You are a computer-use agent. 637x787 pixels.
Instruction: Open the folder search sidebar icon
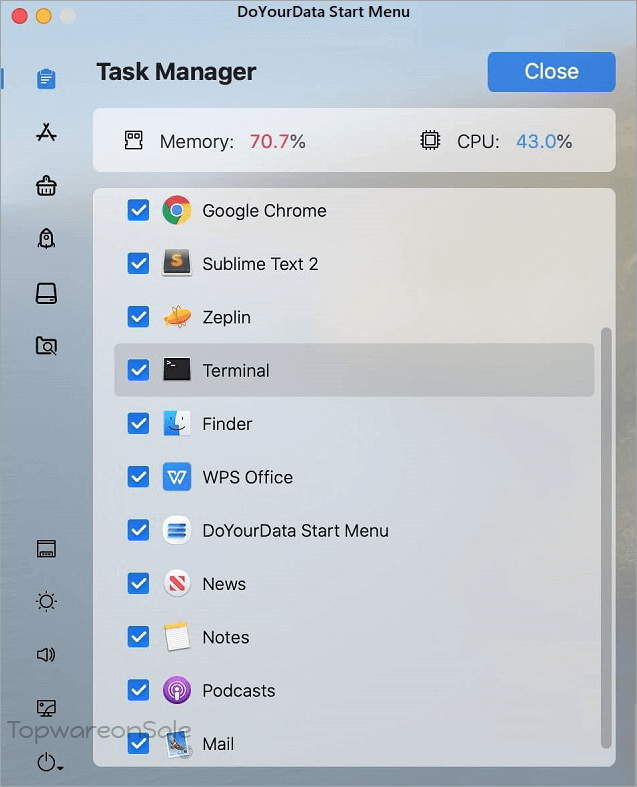click(x=46, y=346)
